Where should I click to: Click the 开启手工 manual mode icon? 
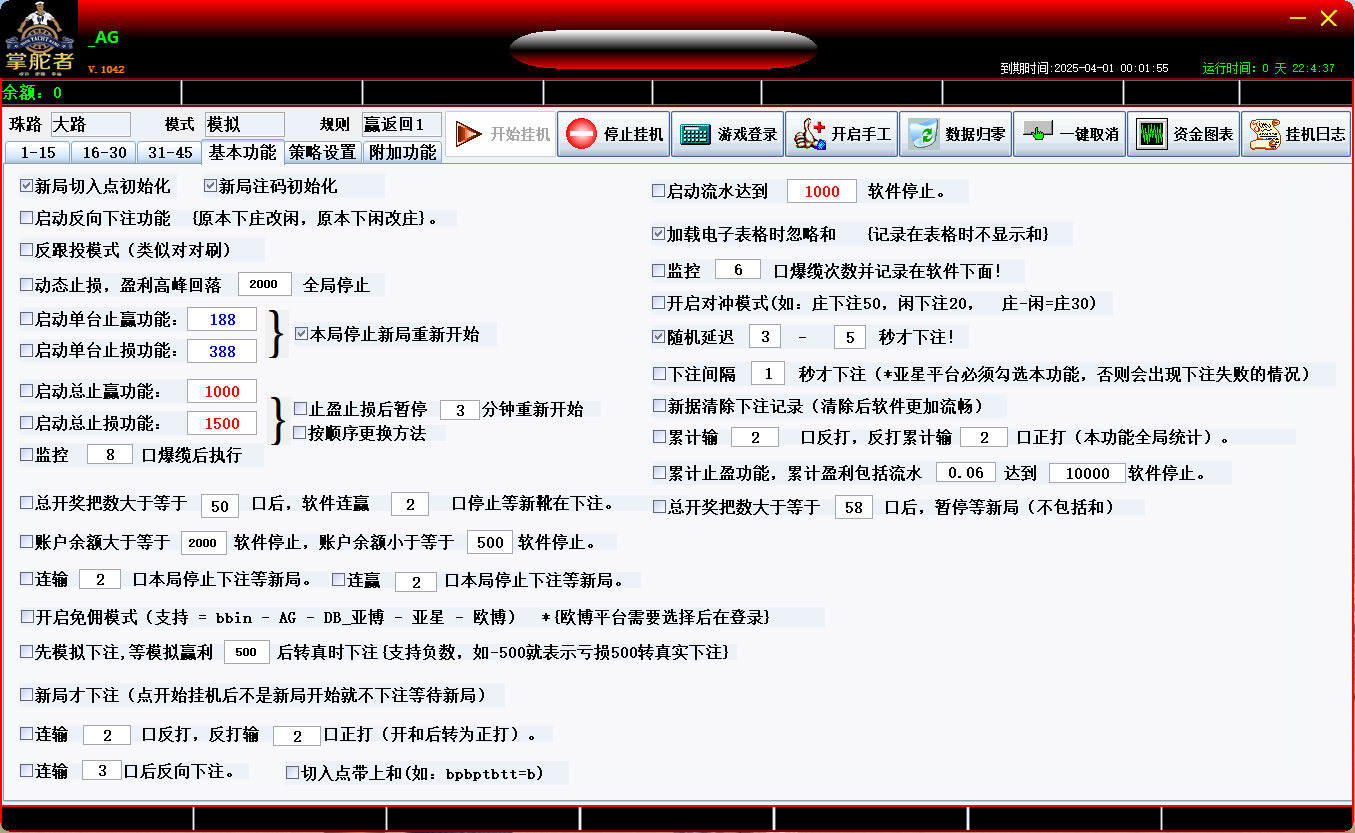coord(810,134)
